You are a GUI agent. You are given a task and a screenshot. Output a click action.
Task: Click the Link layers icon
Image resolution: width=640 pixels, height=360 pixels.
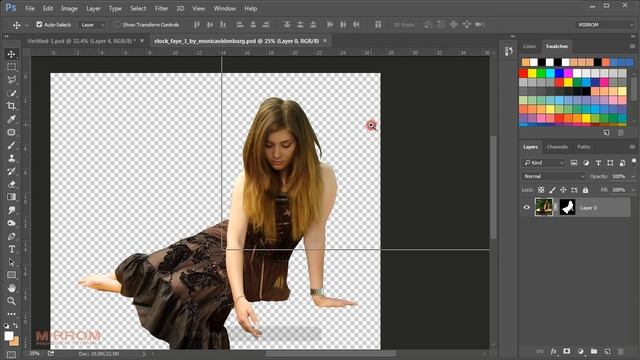click(x=540, y=351)
